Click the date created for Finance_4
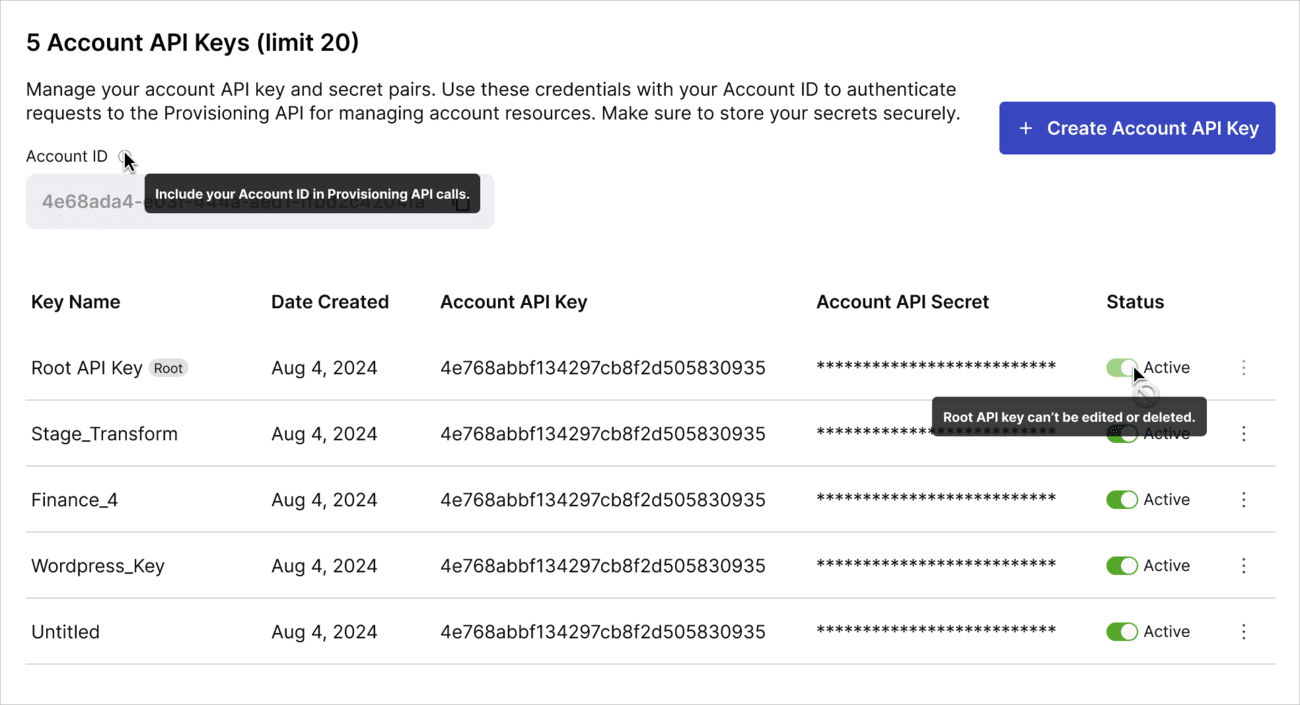This screenshot has height=705, width=1300. pos(324,500)
